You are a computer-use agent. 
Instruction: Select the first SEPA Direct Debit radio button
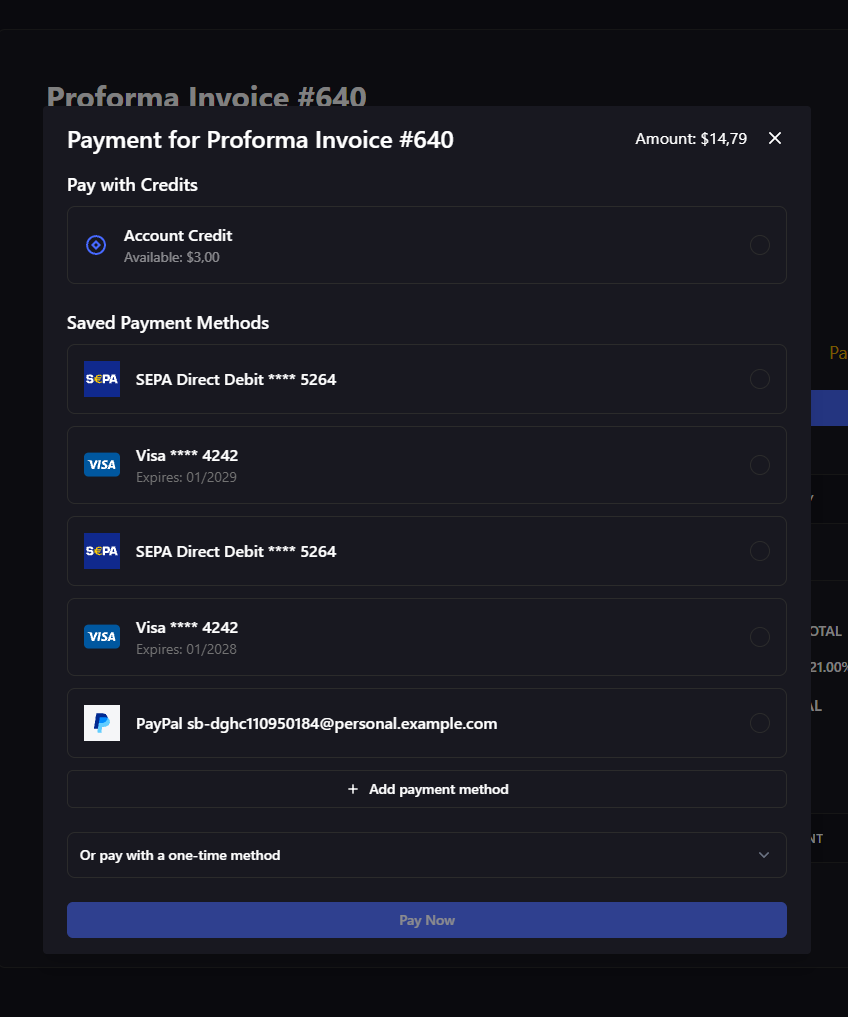(760, 379)
